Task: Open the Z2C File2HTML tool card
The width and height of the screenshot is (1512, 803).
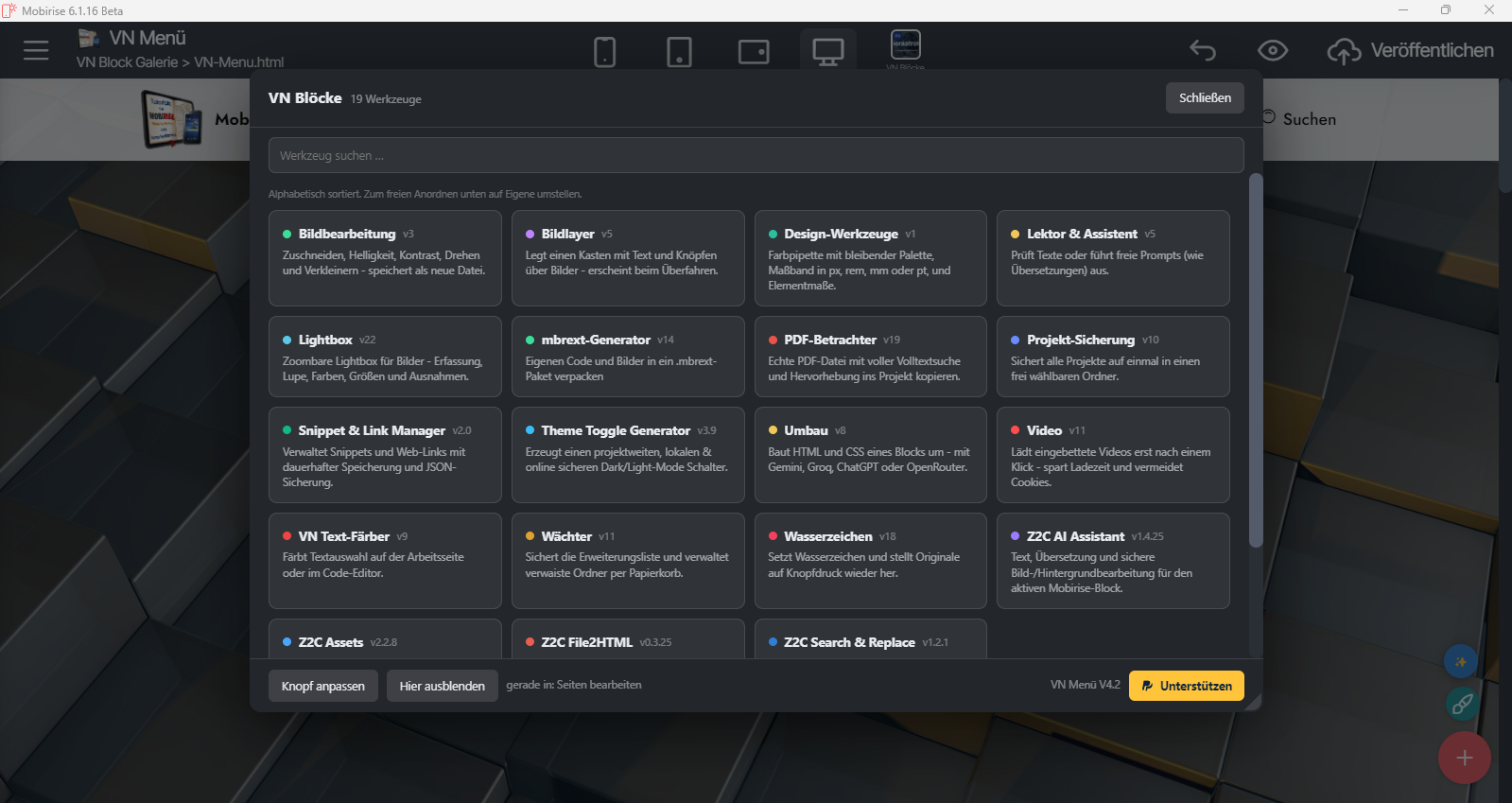Action: [x=628, y=639]
